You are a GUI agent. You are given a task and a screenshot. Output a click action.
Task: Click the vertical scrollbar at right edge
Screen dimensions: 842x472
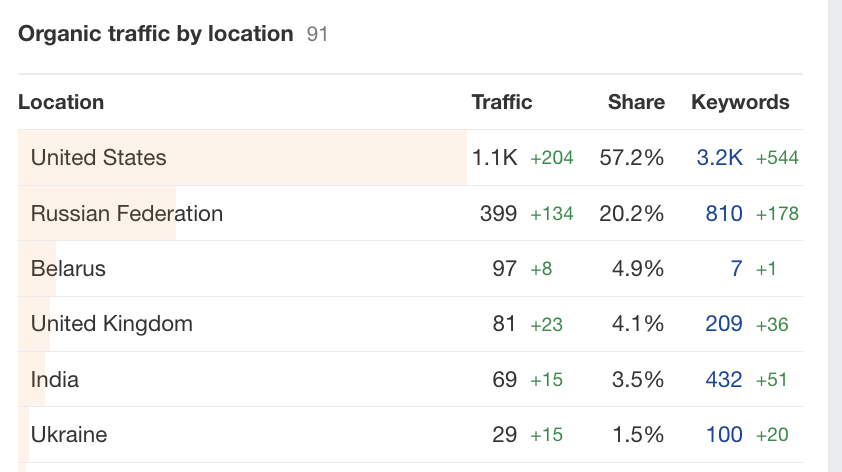point(835,236)
